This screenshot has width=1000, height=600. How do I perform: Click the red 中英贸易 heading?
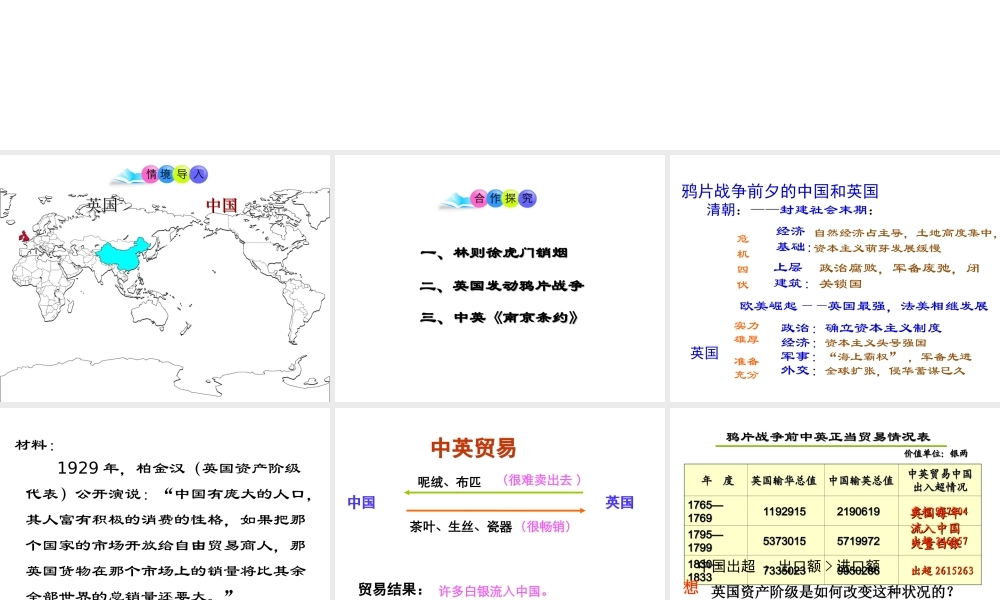tap(473, 448)
